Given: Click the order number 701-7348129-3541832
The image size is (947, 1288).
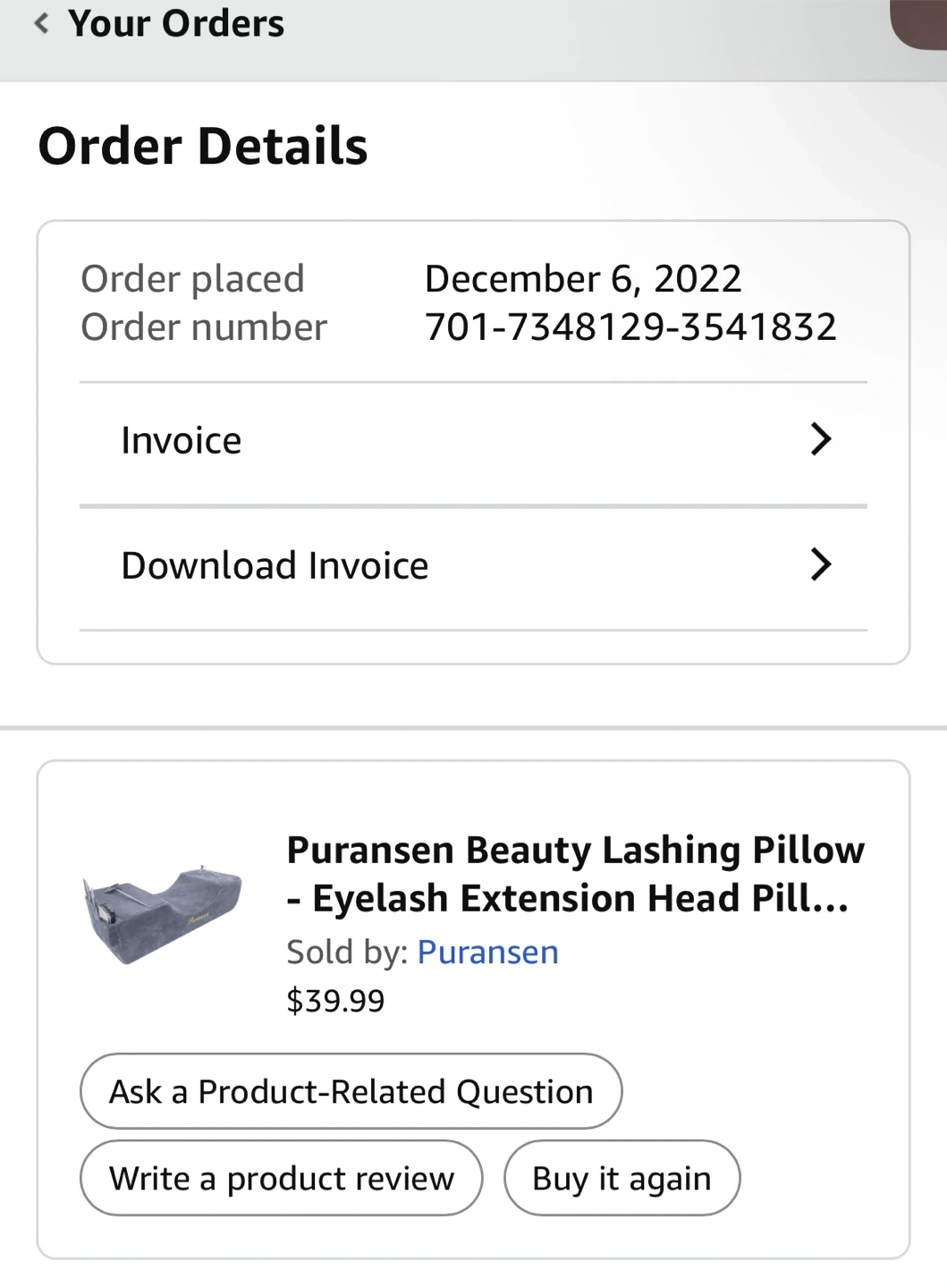Looking at the screenshot, I should (x=630, y=326).
